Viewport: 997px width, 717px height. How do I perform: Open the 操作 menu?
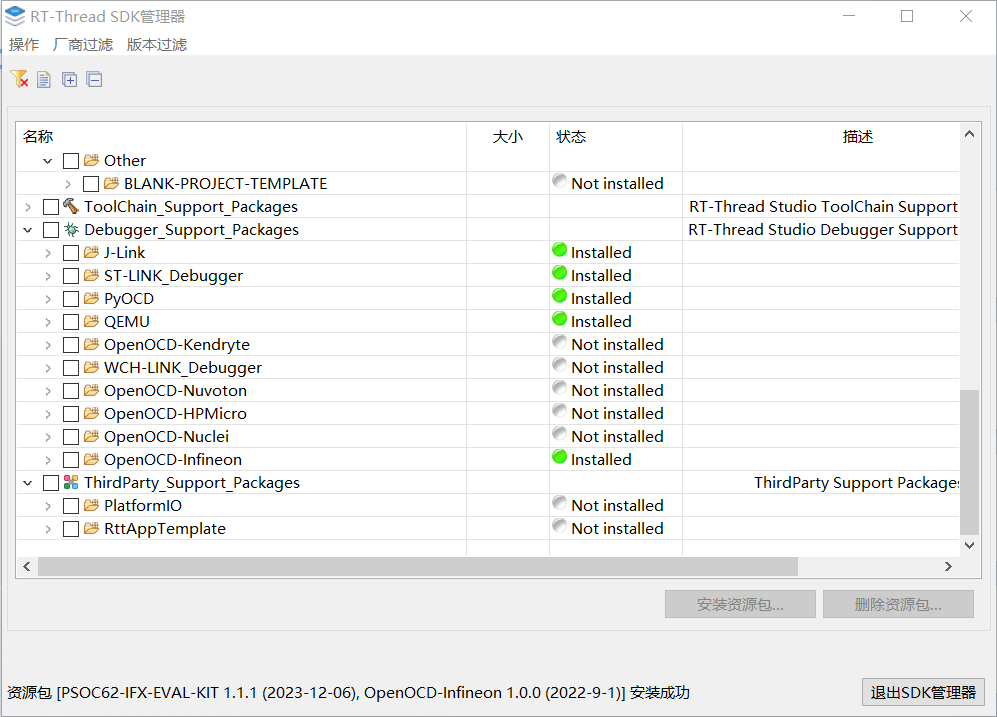point(24,44)
